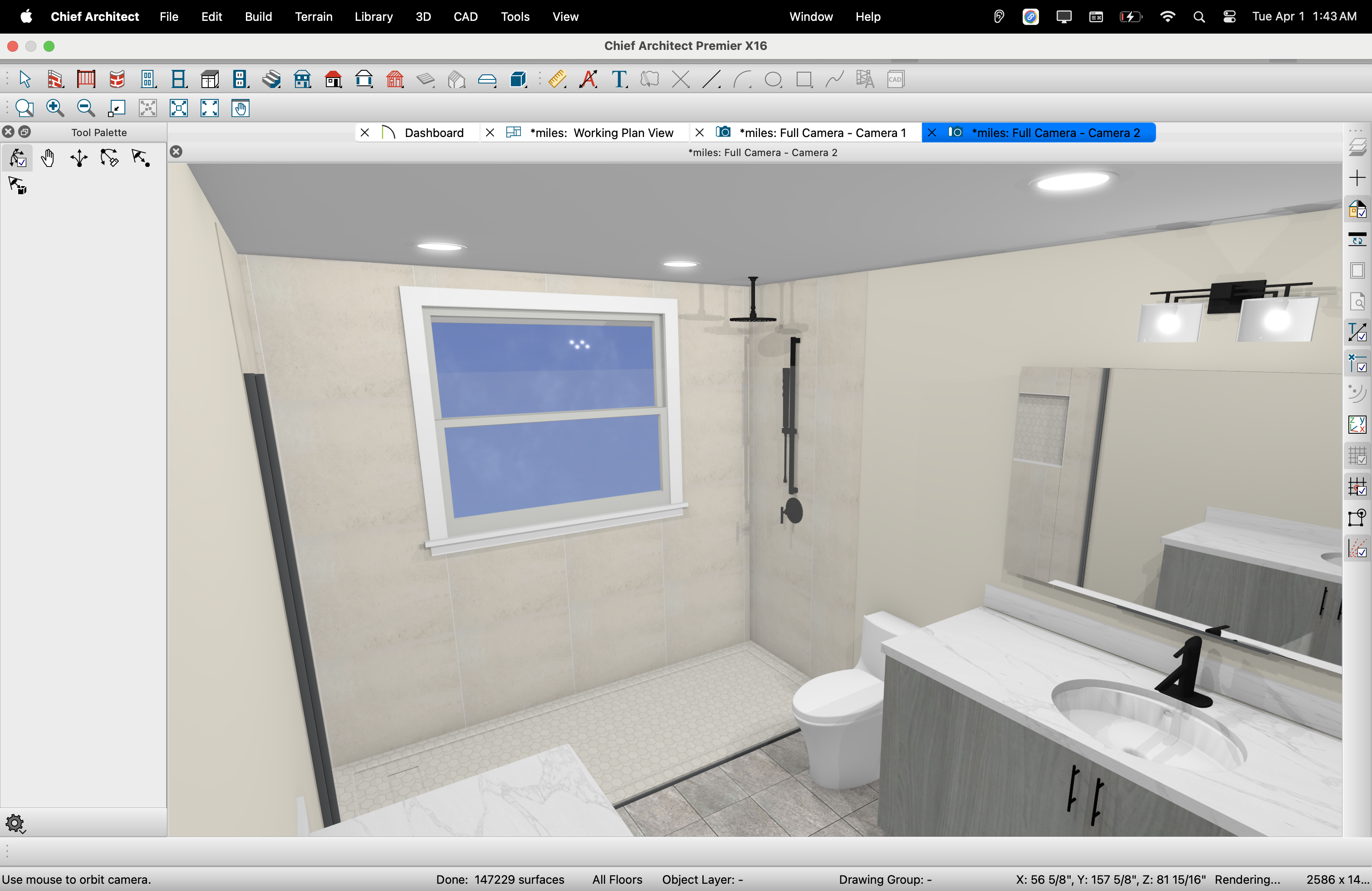Select the 3D box Primitive tool
Image resolution: width=1372 pixels, height=891 pixels.
coord(518,79)
